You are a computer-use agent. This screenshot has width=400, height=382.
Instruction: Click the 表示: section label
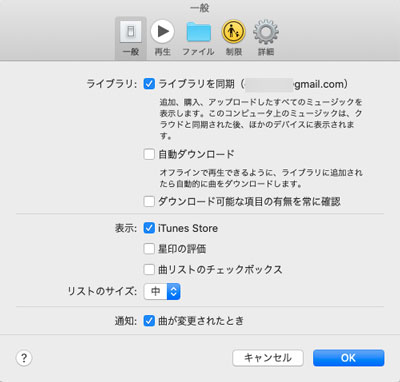(x=126, y=228)
